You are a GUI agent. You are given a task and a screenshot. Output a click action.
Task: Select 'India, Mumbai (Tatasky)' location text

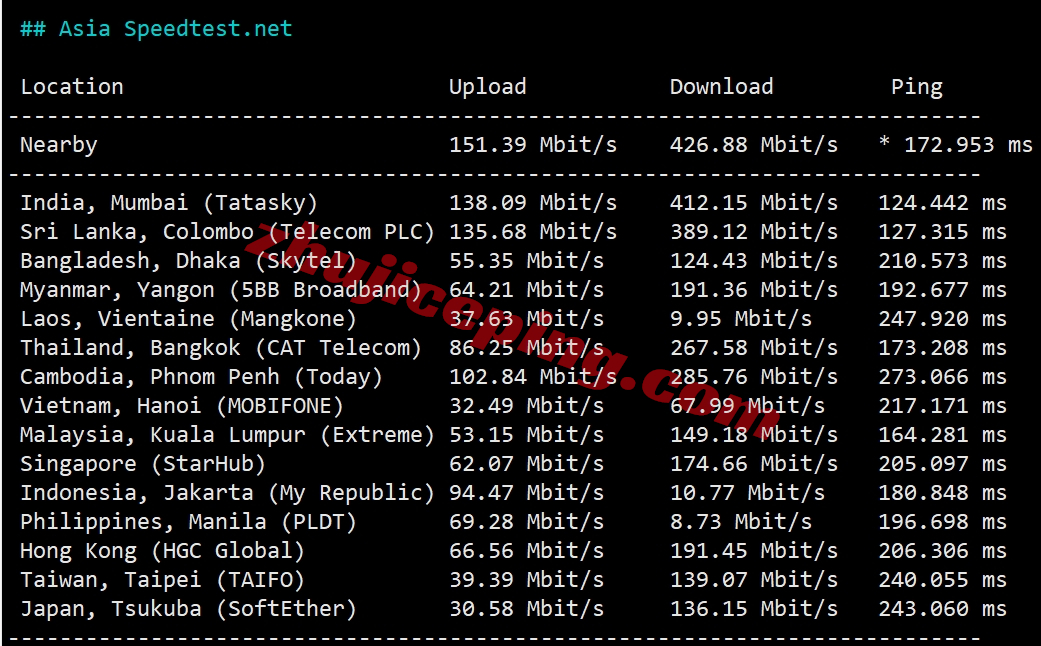[169, 202]
